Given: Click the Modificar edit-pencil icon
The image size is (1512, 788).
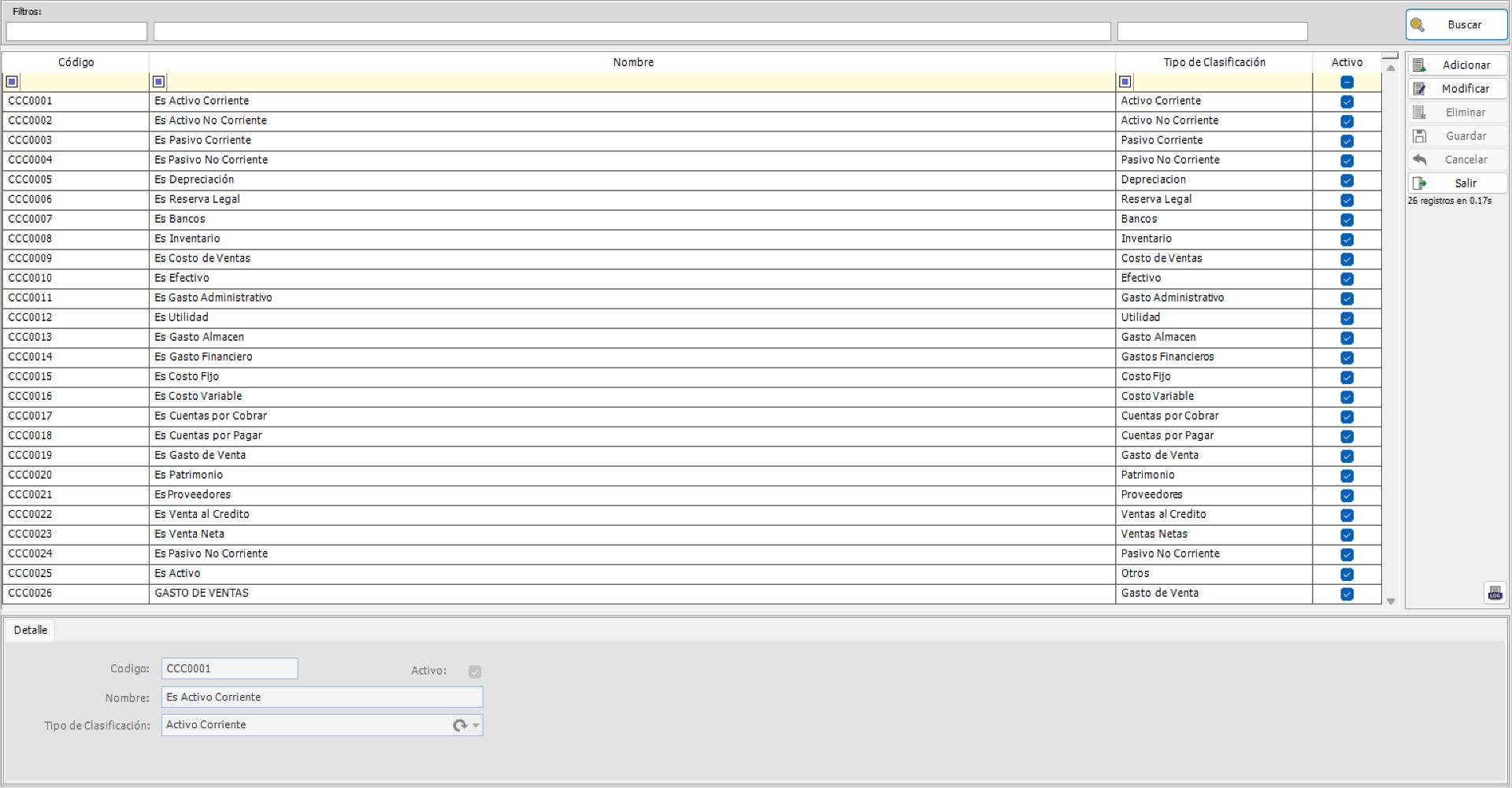Looking at the screenshot, I should click(x=1421, y=88).
